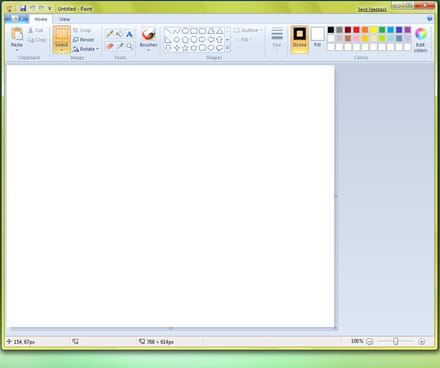
Task: Choose the Four-point star shape
Action: pyautogui.click(x=177, y=48)
